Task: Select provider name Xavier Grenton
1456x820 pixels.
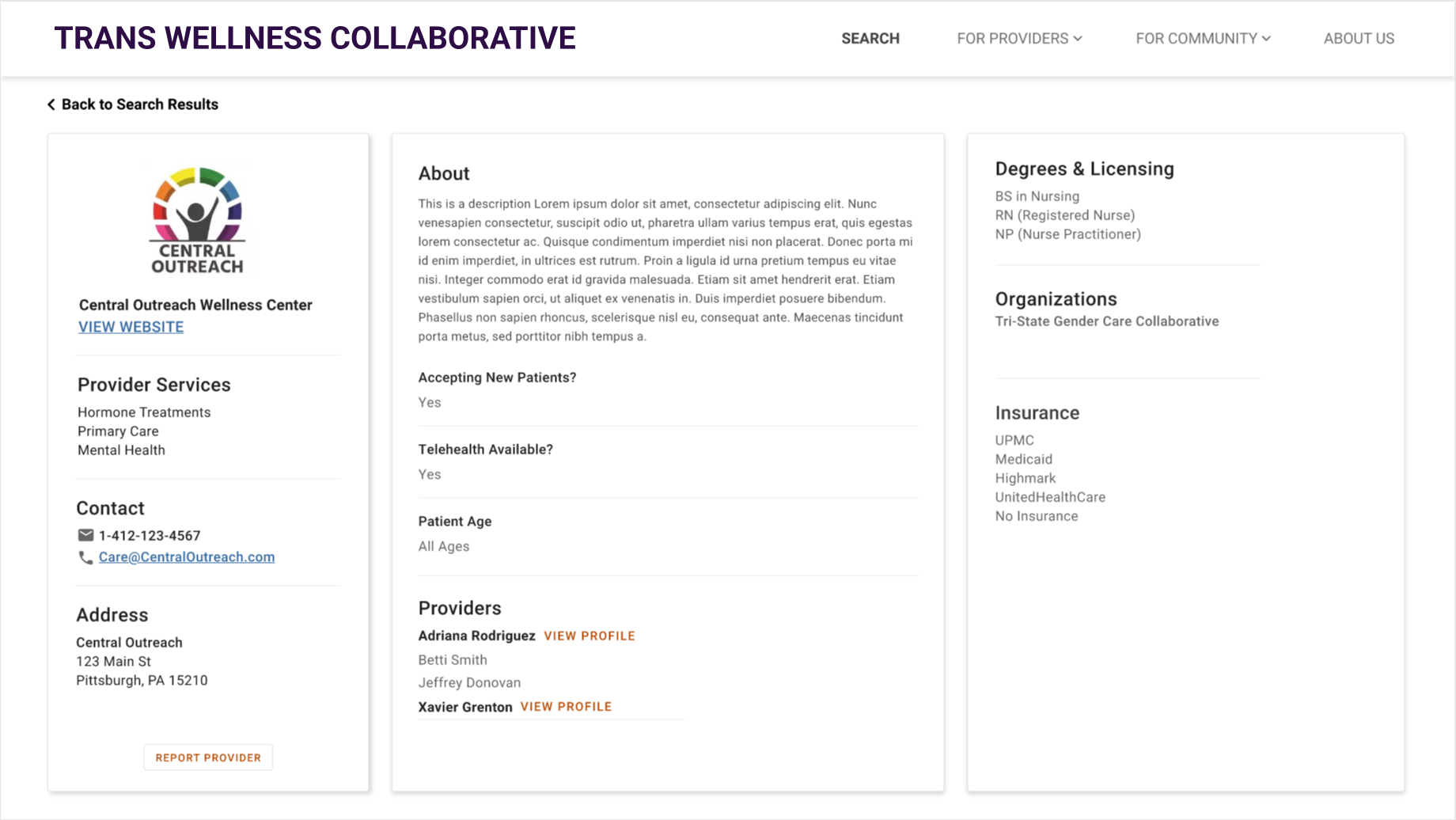Action: 465,707
